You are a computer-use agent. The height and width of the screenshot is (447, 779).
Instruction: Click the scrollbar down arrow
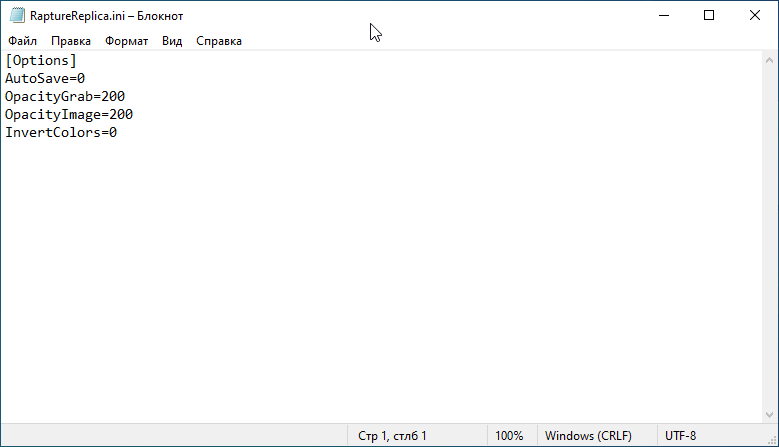(769, 414)
